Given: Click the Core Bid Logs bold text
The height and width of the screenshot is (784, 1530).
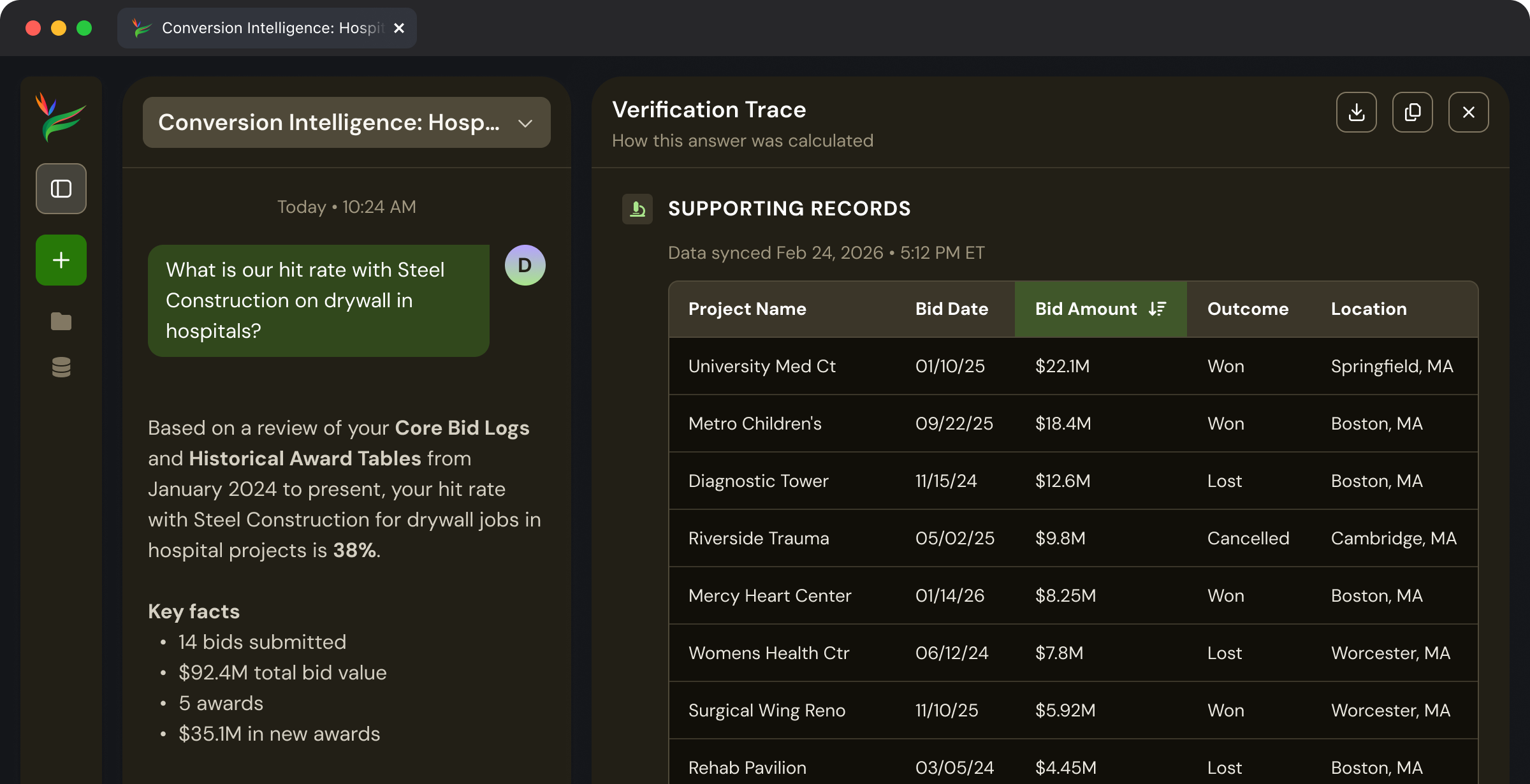Looking at the screenshot, I should point(462,428).
